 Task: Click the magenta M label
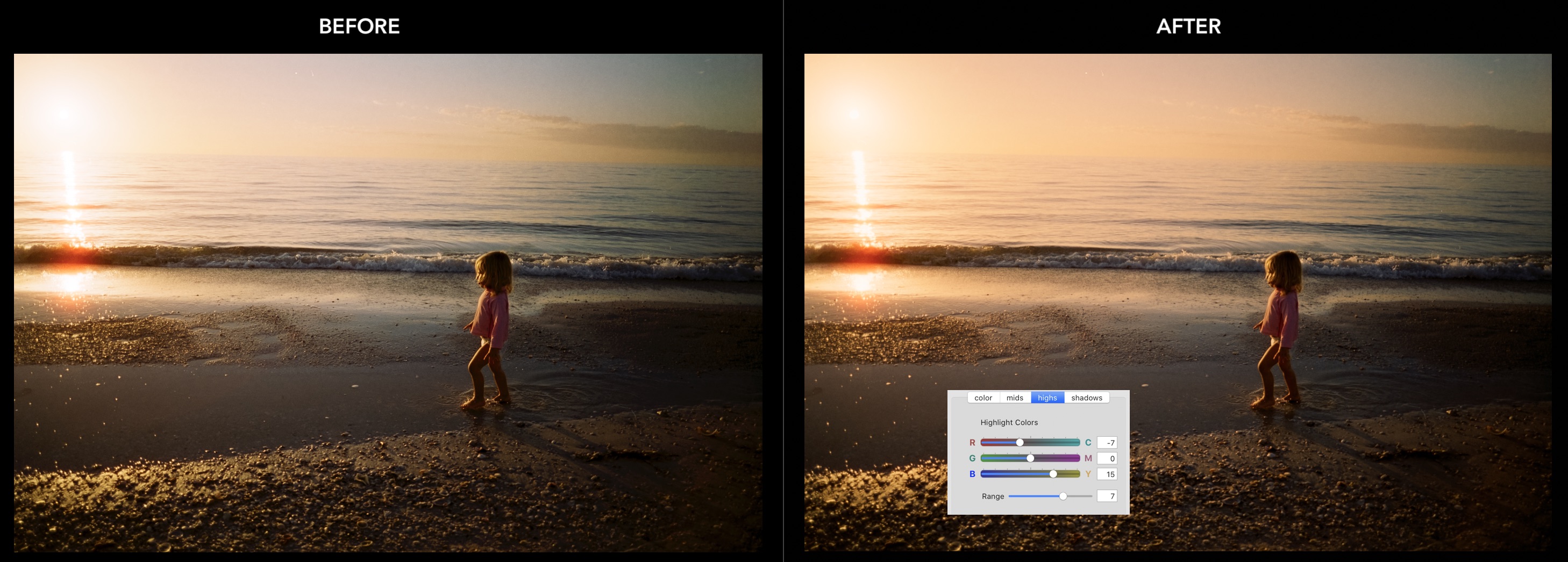tap(1088, 459)
